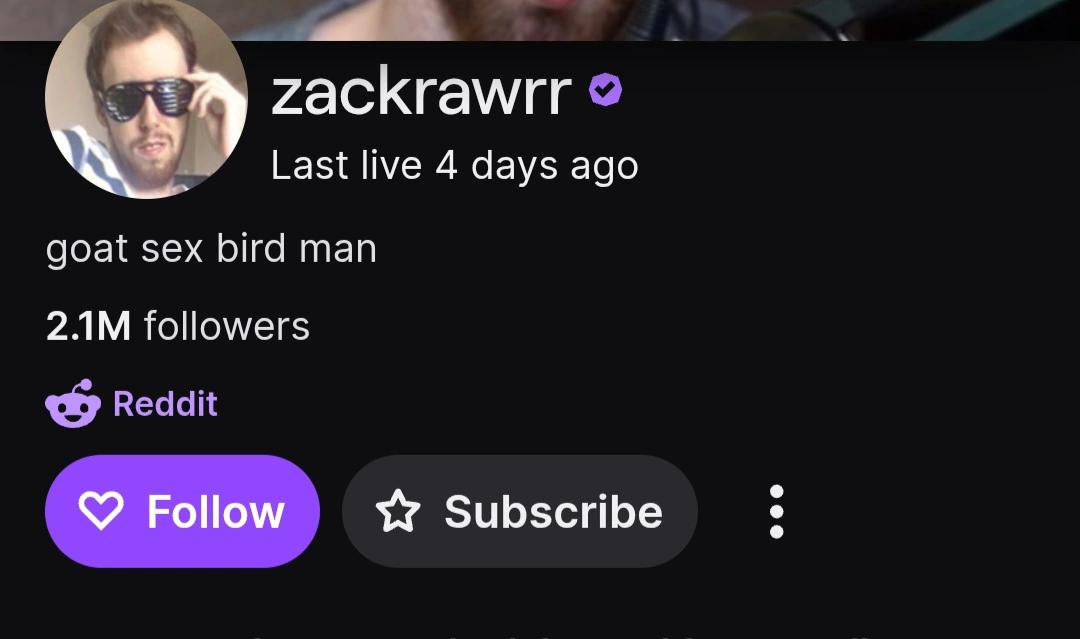Tap the star icon in Subscribe button
This screenshot has width=1080, height=639.
398,510
